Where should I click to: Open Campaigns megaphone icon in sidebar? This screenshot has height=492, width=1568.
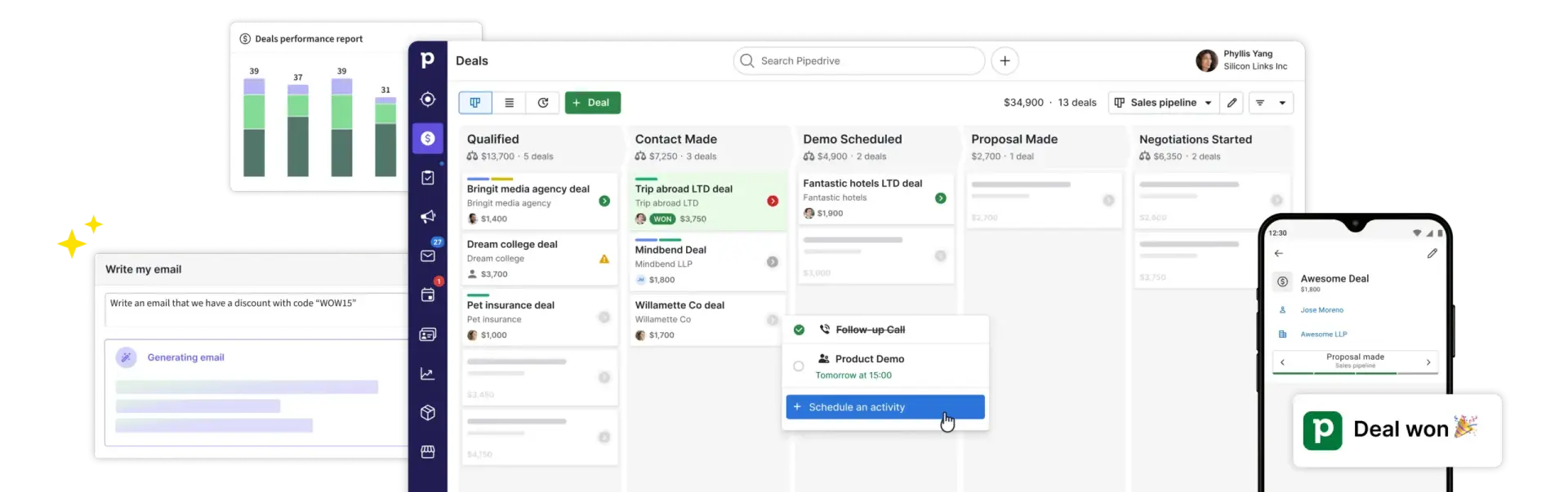click(427, 217)
